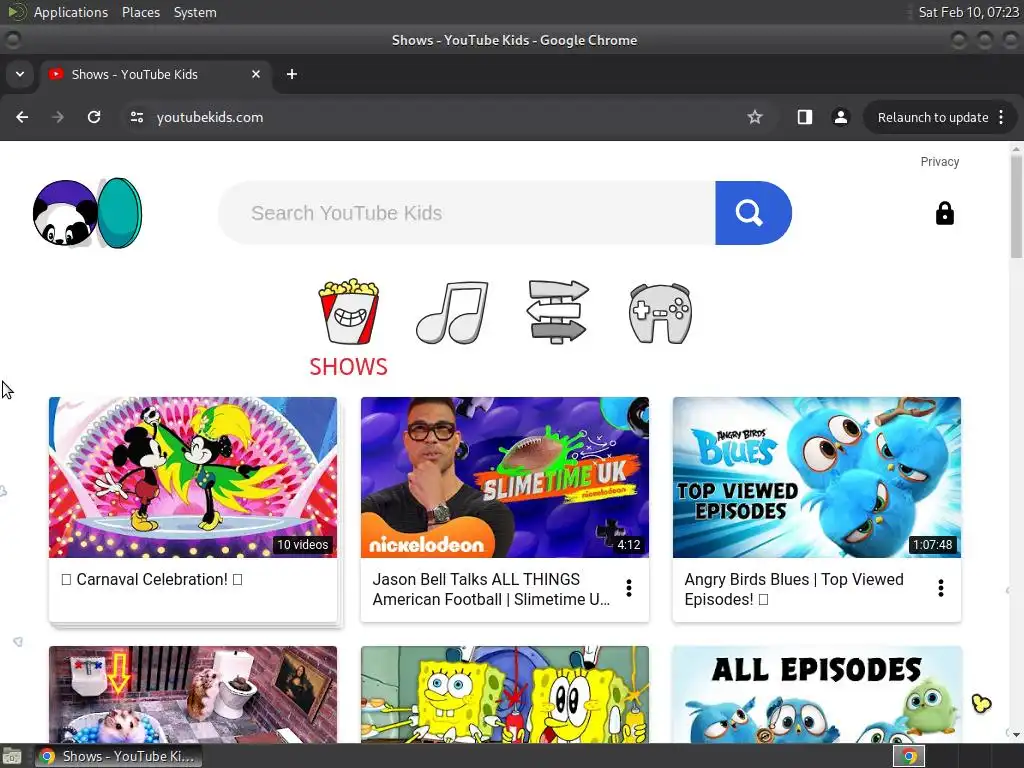This screenshot has width=1024, height=768.
Task: Open Chrome three-dot menu
Action: point(1001,117)
